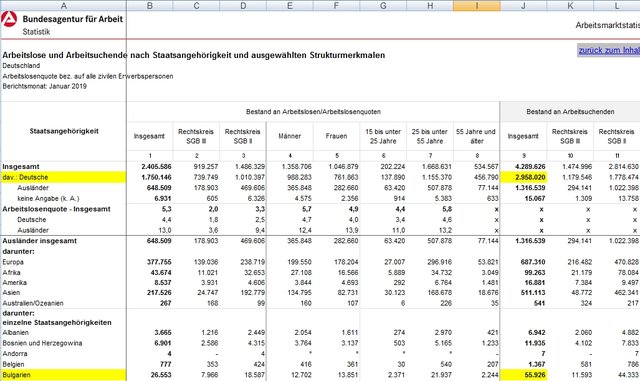Click Europa's total value 377.755
This screenshot has height=381, width=640.
point(159,262)
